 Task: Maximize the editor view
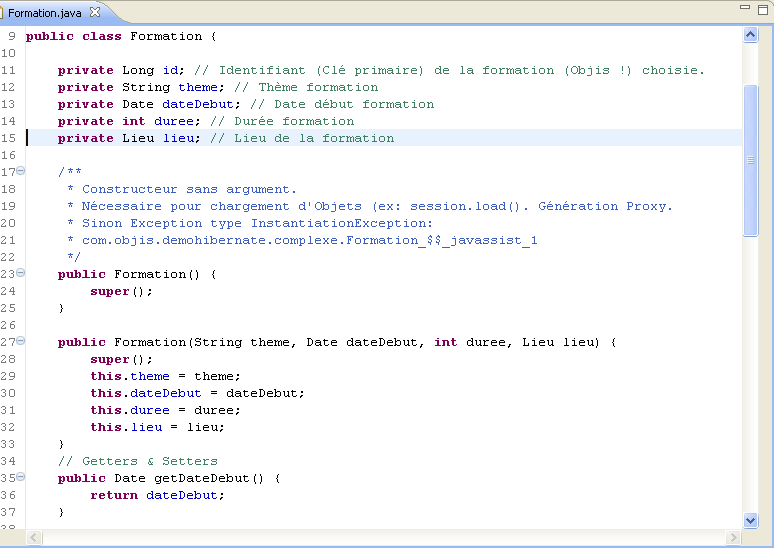click(x=763, y=9)
